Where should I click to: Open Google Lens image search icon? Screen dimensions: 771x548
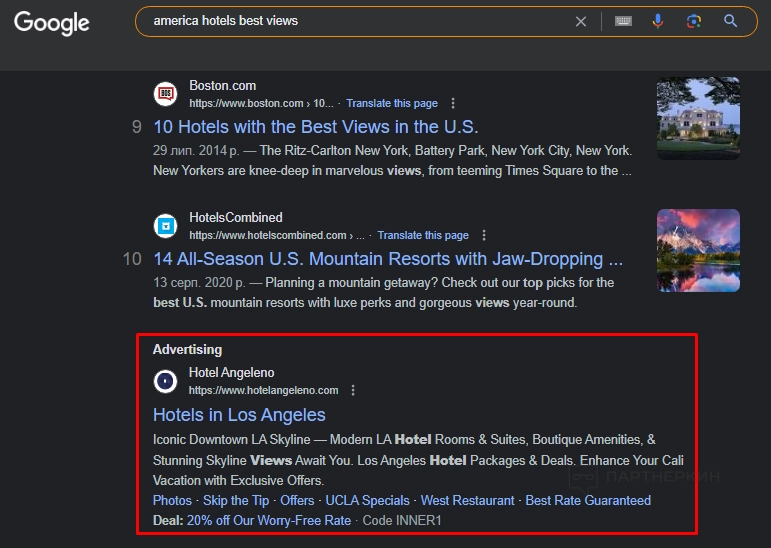pyautogui.click(x=694, y=21)
